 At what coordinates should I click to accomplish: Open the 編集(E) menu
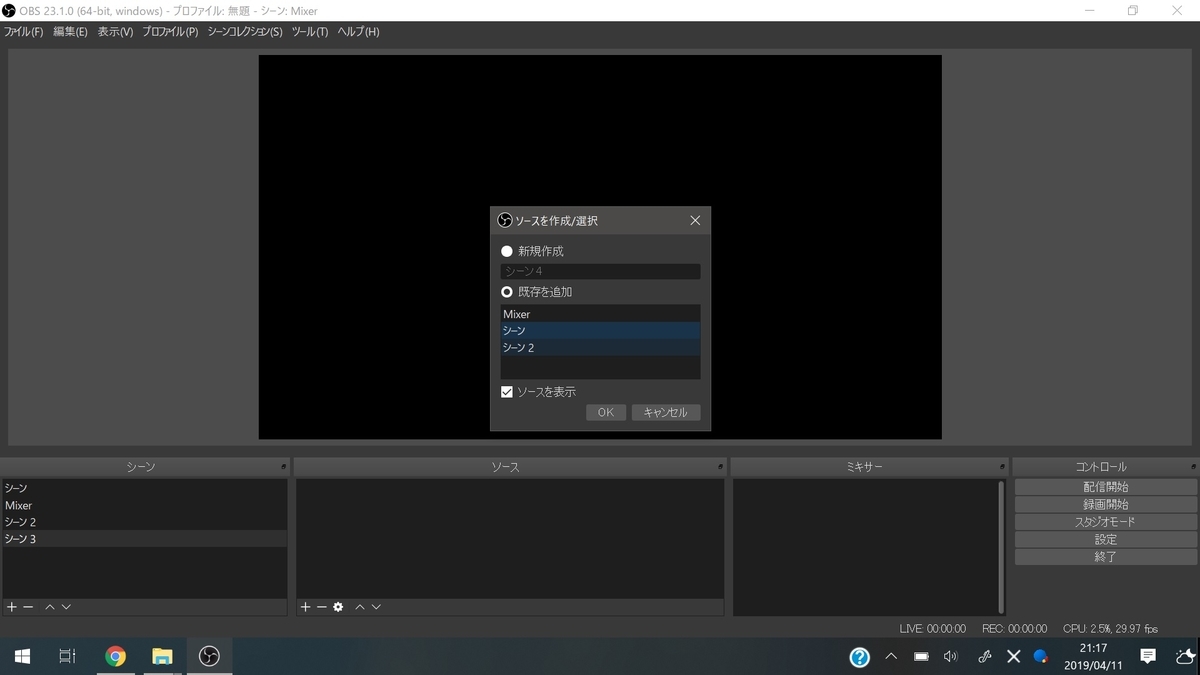[x=70, y=32]
